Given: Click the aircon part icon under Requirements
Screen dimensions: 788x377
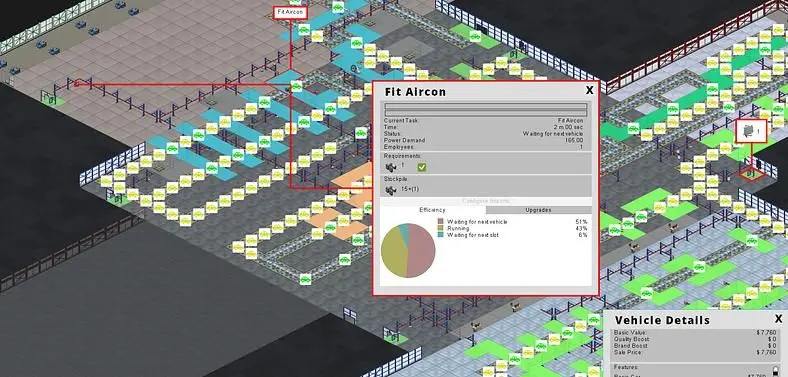Looking at the screenshot, I should coord(390,166).
